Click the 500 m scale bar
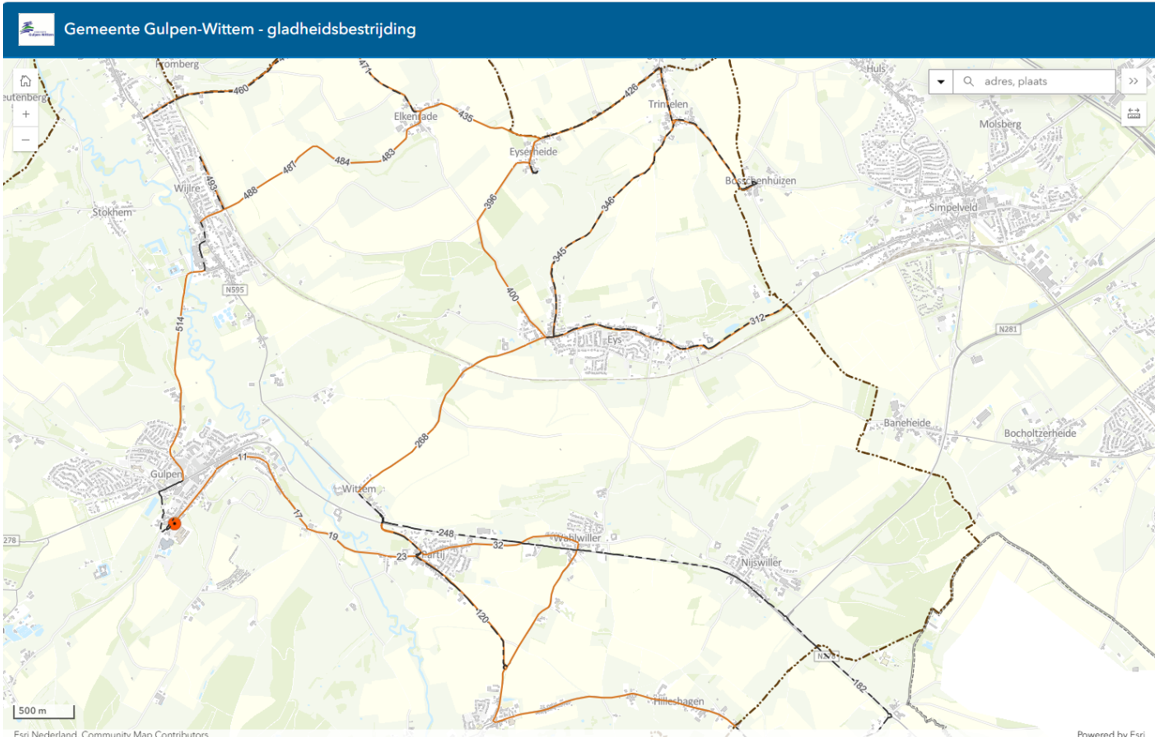The width and height of the screenshot is (1158, 739). coord(44,711)
